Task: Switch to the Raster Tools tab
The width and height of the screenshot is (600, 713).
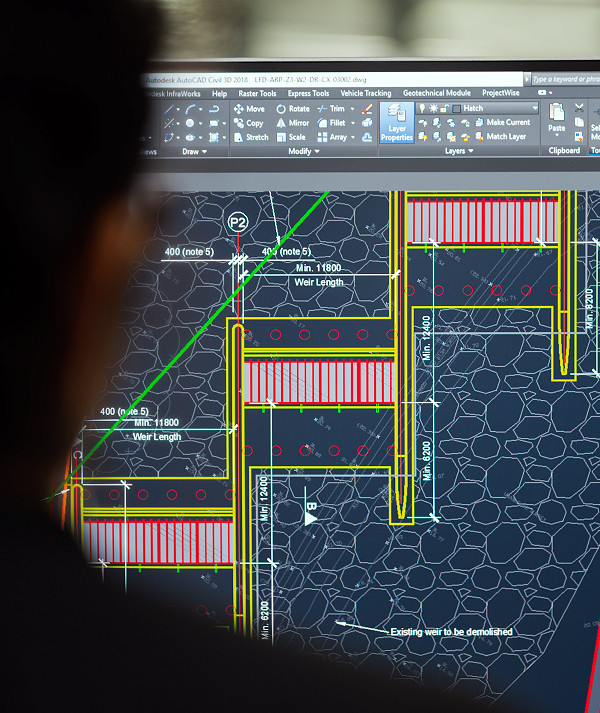Action: tap(257, 93)
